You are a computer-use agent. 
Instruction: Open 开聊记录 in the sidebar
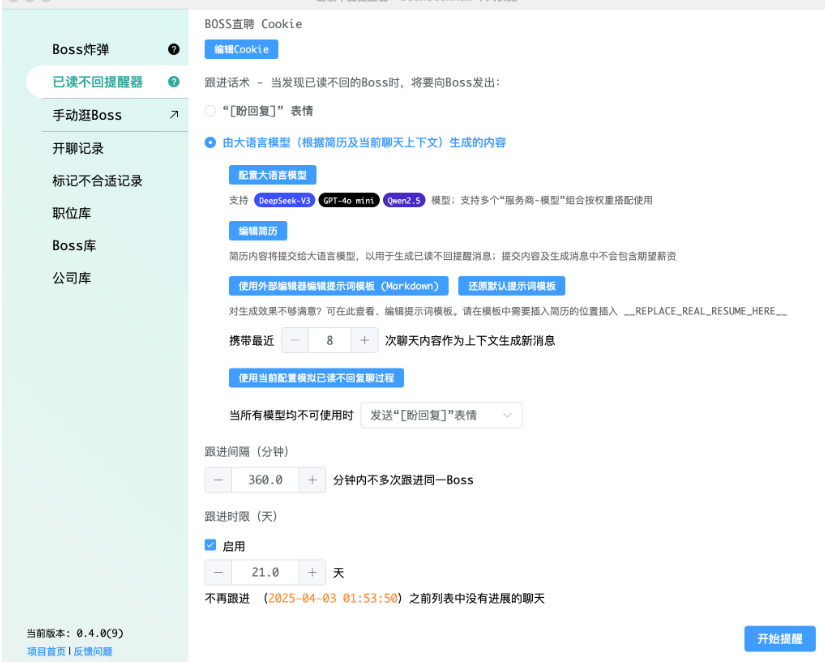pyautogui.click(x=78, y=148)
